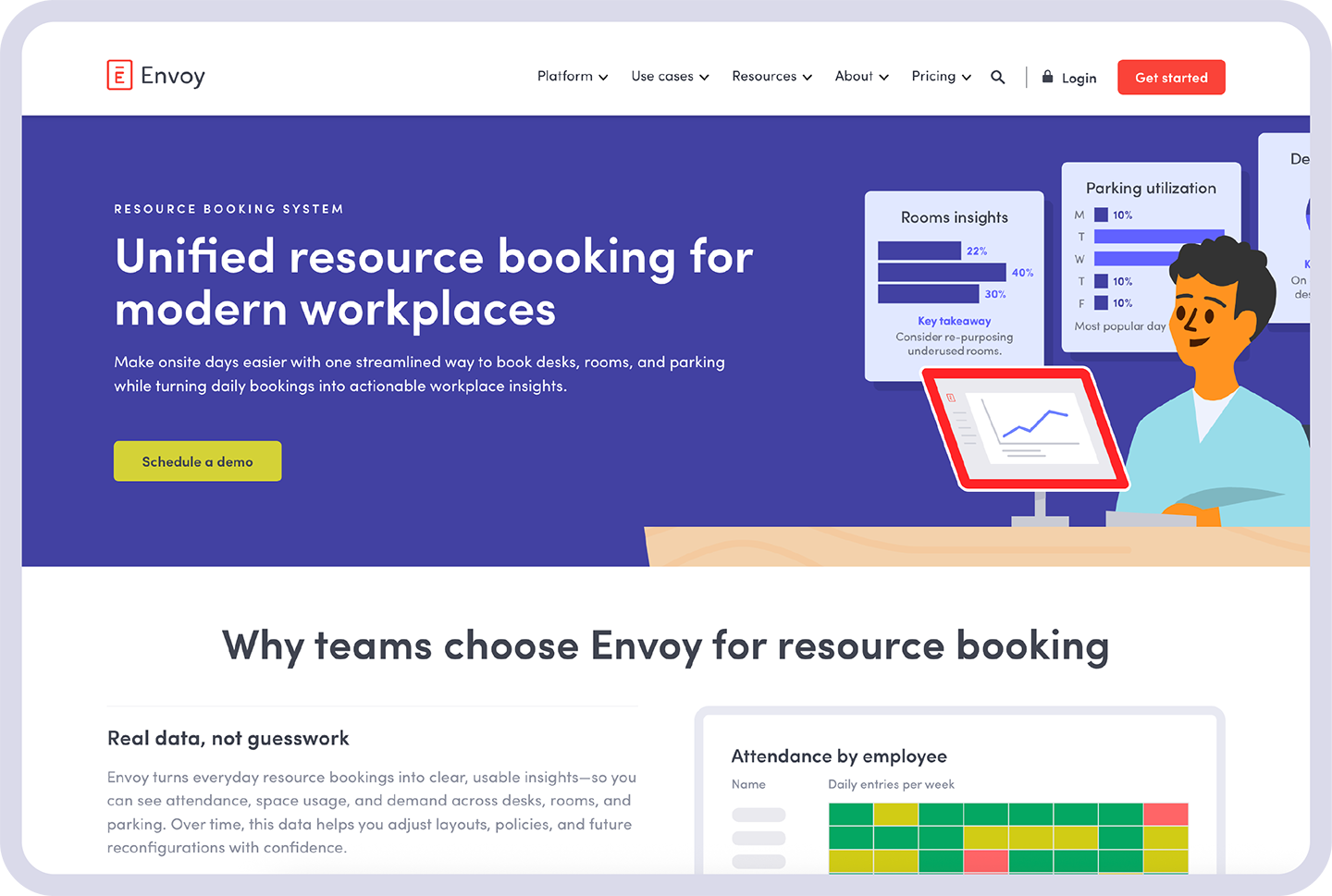Viewport: 1332px width, 896px height.
Task: Click the Real data, not guesswork heading
Action: click(x=228, y=738)
